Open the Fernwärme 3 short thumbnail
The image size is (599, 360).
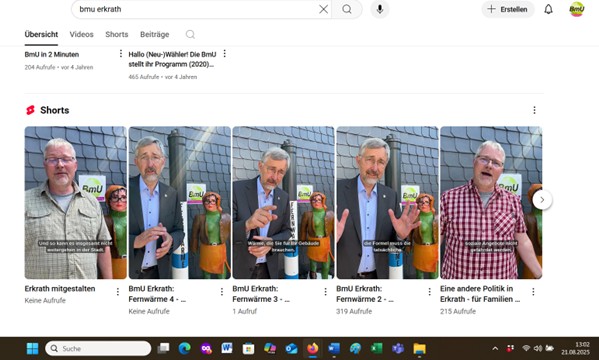click(x=283, y=203)
